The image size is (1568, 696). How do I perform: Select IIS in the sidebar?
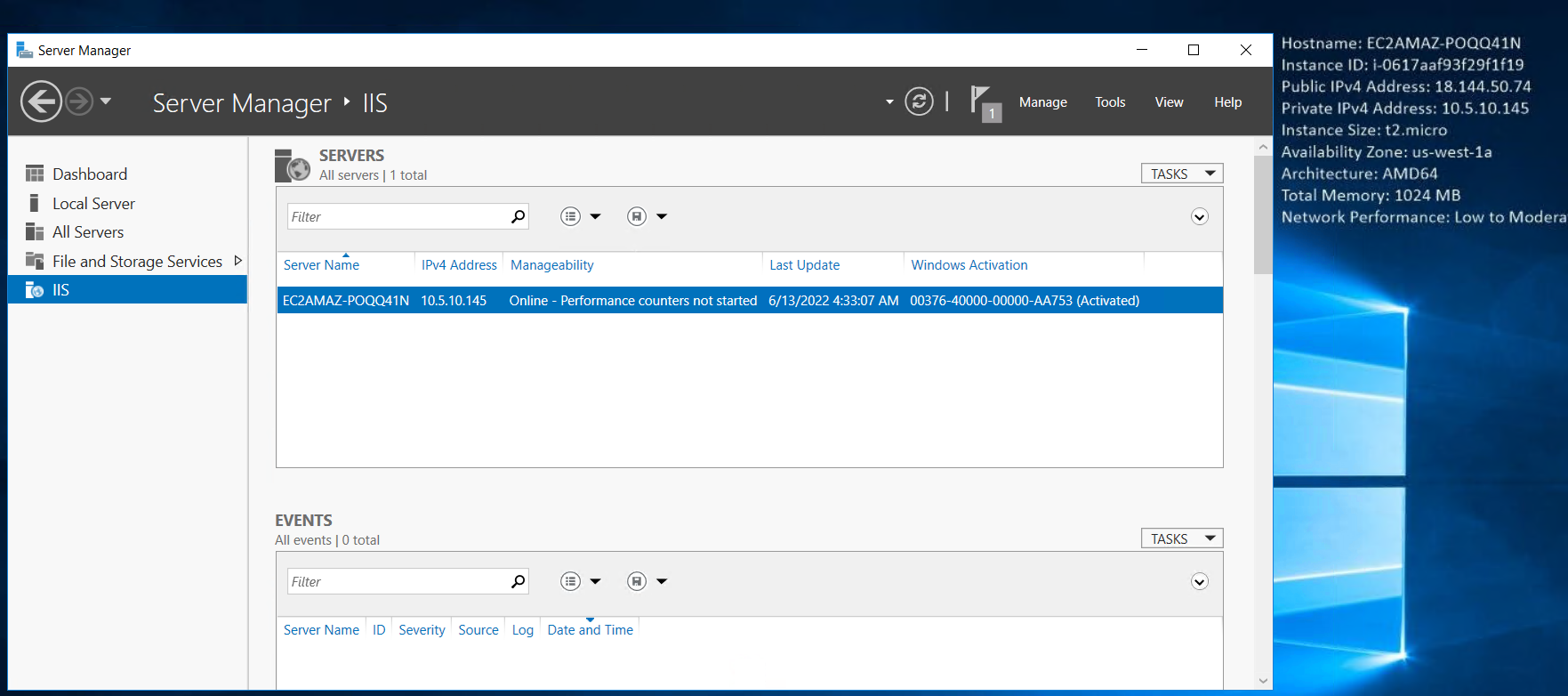128,289
